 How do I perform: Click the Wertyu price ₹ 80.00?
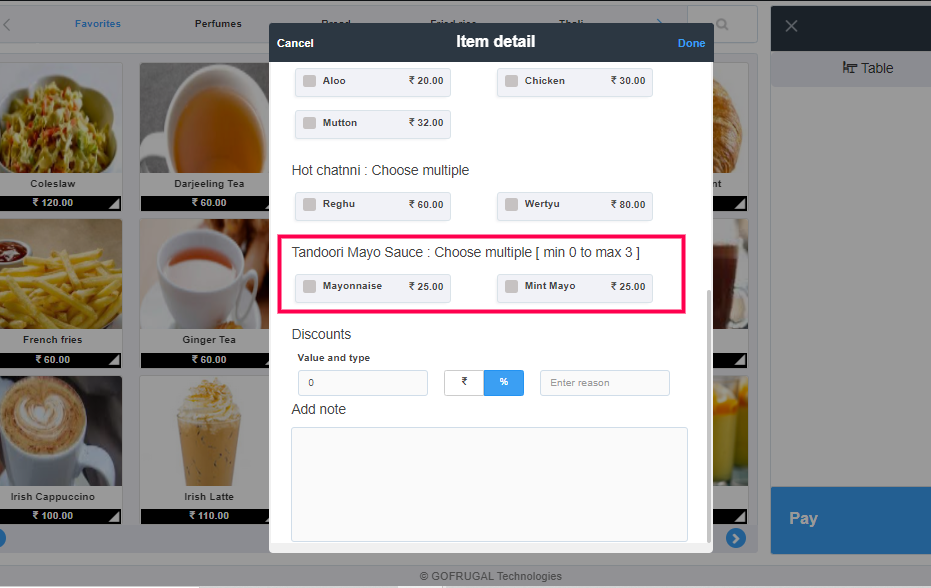(628, 204)
